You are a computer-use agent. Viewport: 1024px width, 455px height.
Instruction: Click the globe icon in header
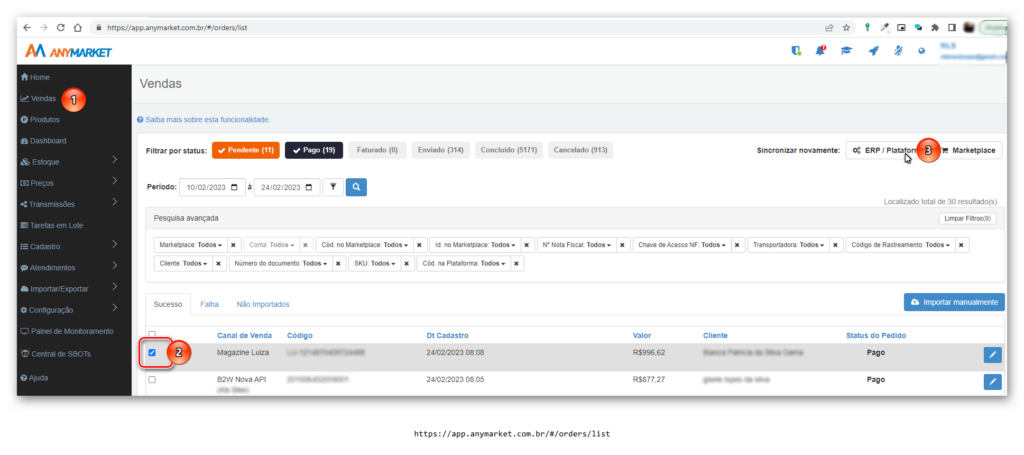[921, 51]
